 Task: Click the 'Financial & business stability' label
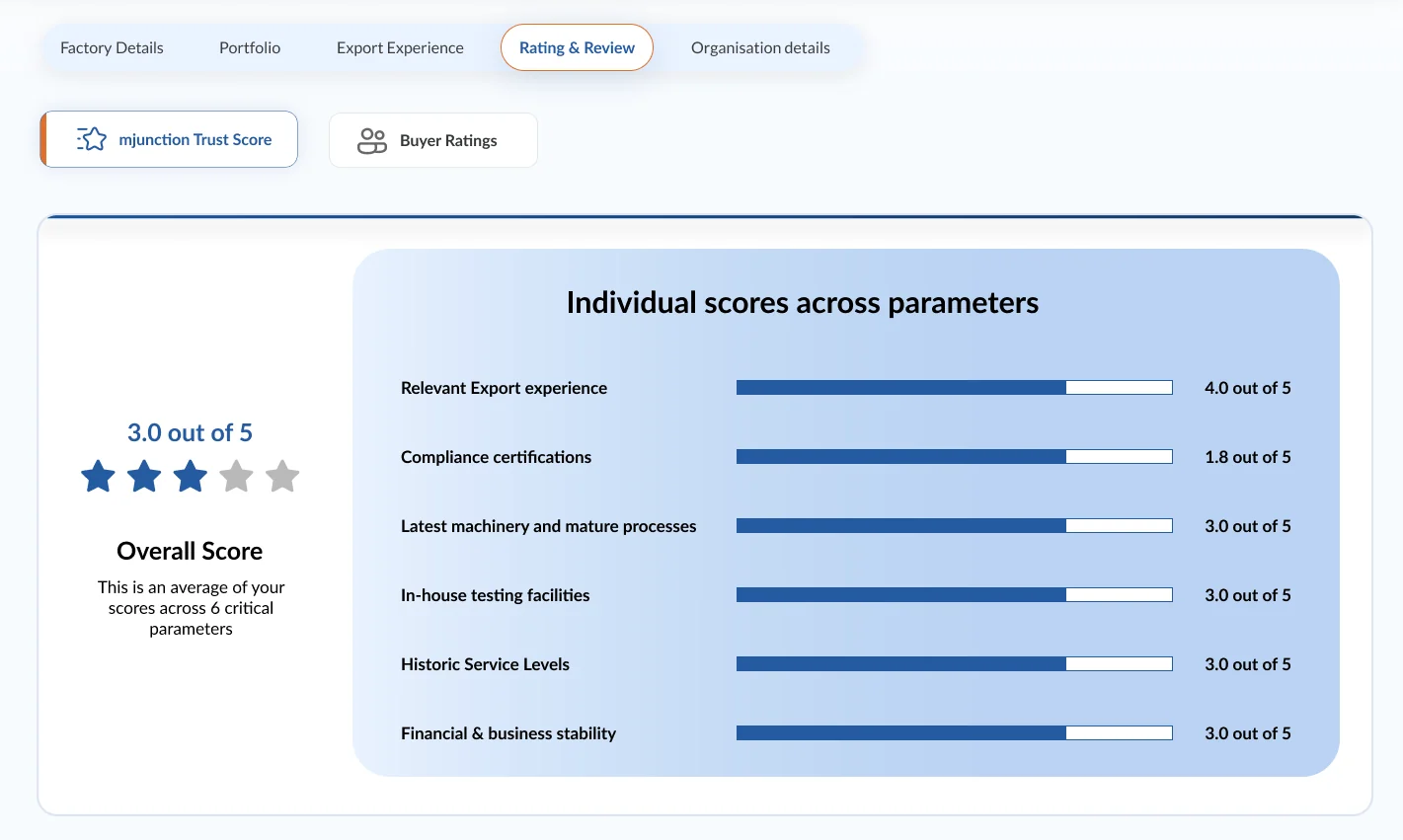click(508, 733)
